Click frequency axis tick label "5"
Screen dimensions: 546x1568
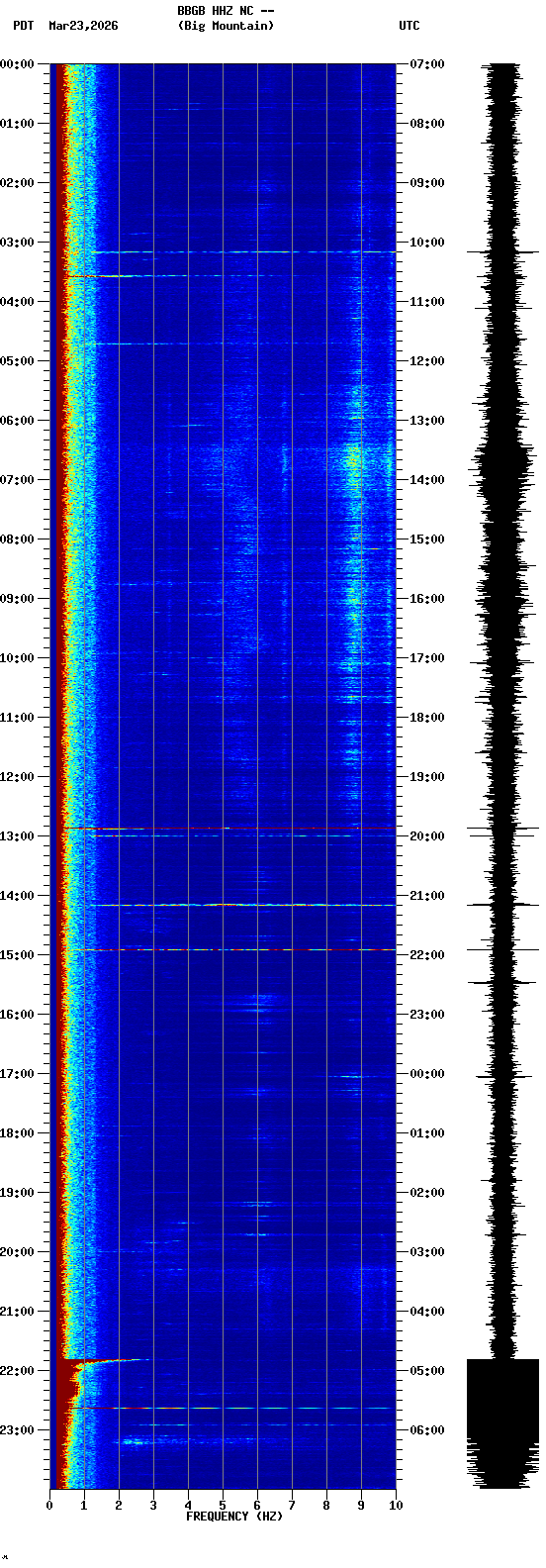point(223,1506)
